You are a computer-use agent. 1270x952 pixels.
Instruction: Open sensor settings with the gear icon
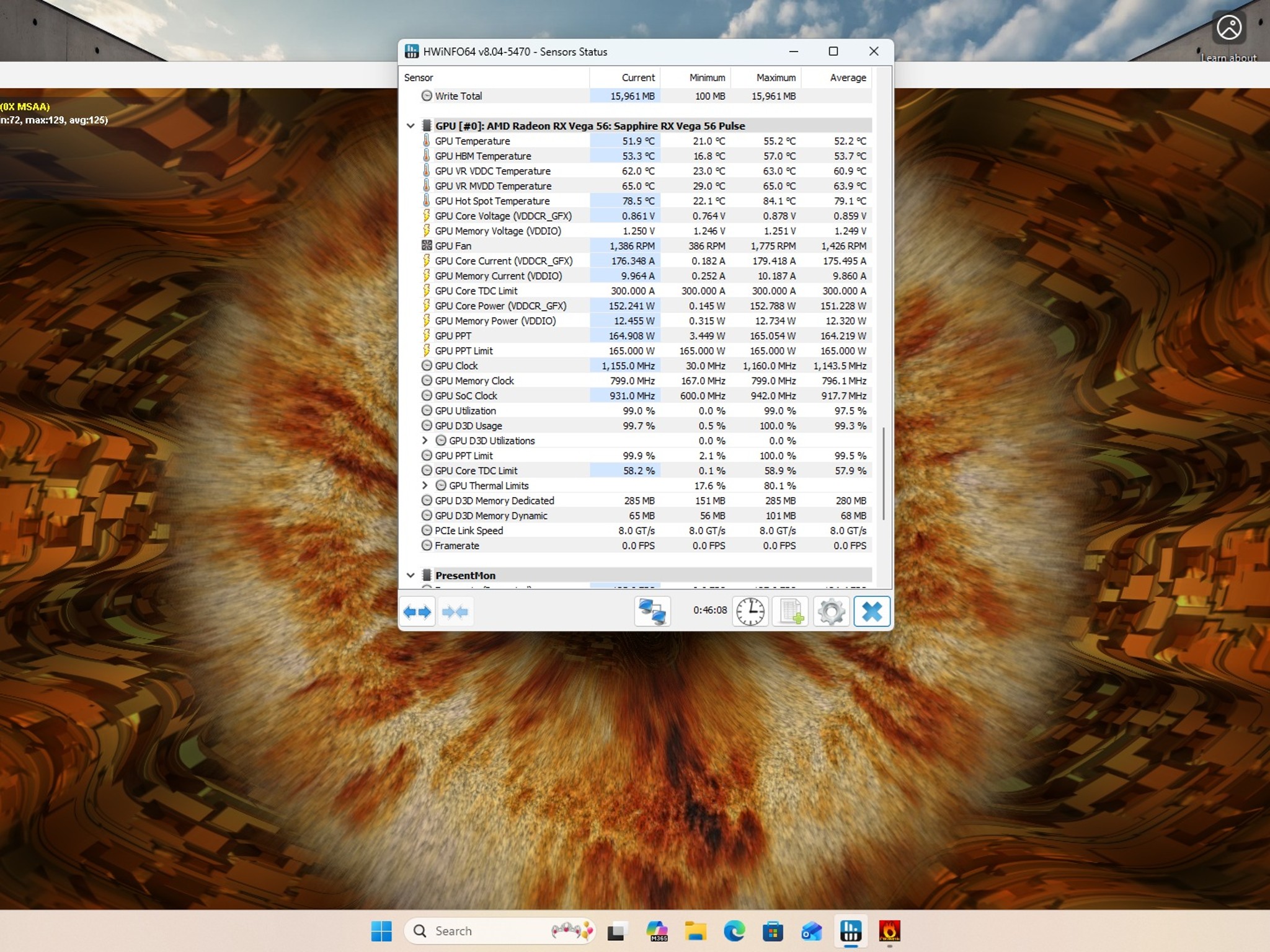(x=831, y=611)
